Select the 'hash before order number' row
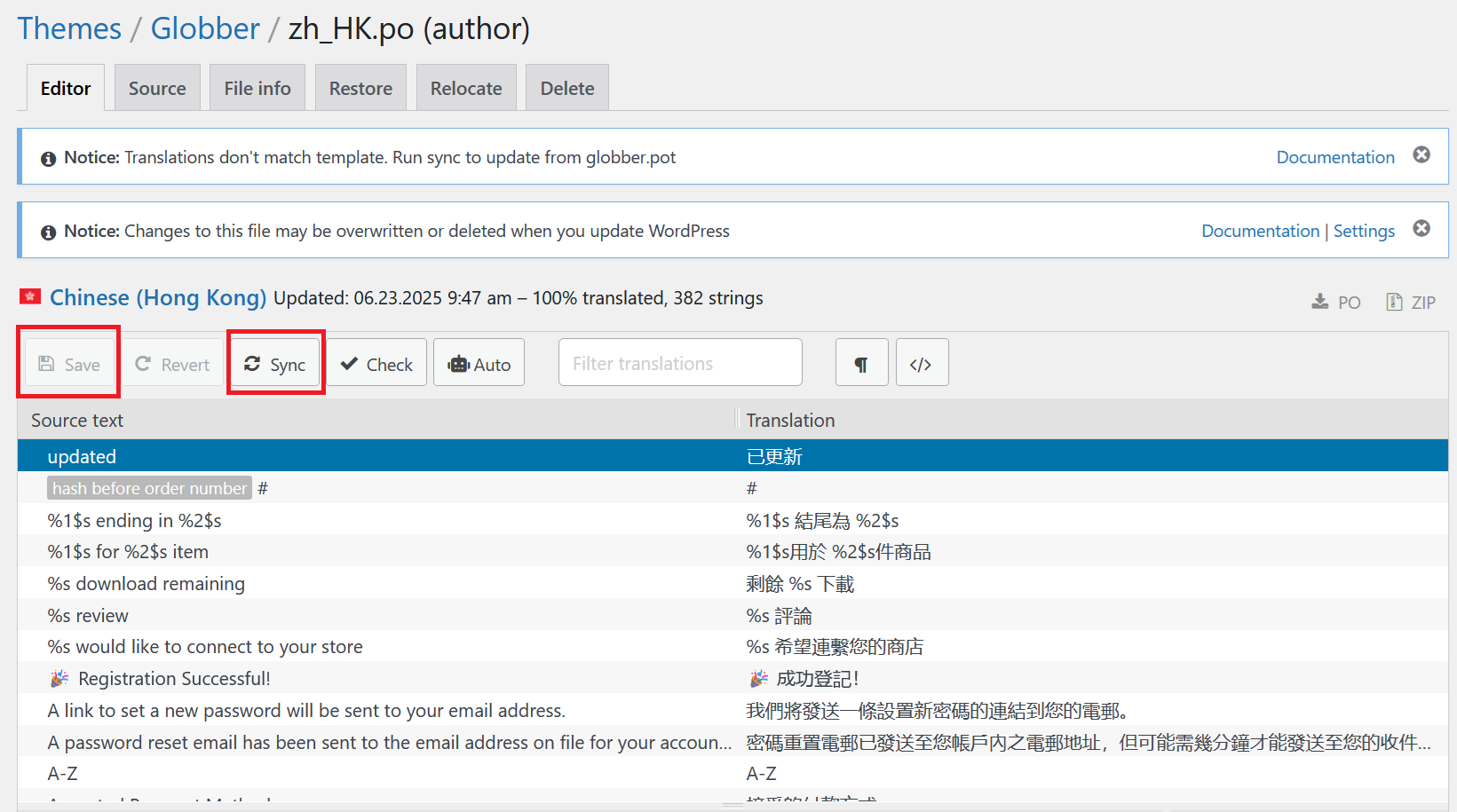This screenshot has width=1457, height=812. [x=732, y=488]
